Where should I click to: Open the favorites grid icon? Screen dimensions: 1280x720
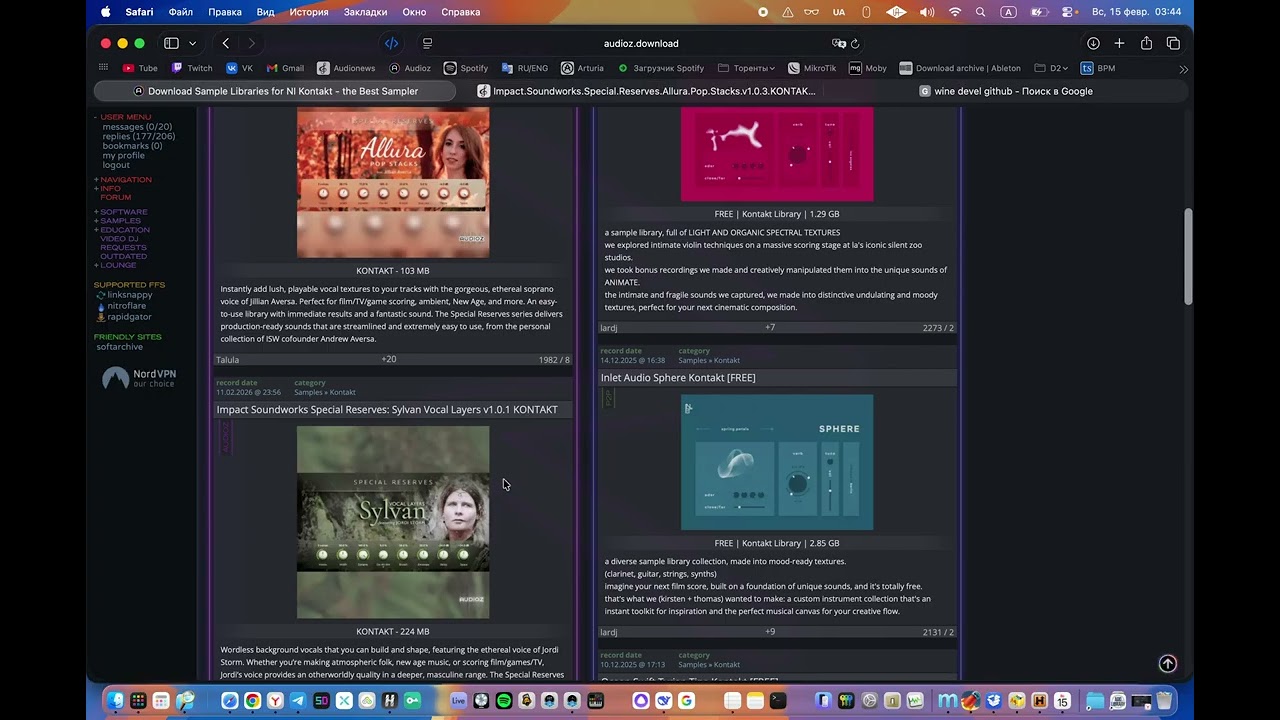103,68
